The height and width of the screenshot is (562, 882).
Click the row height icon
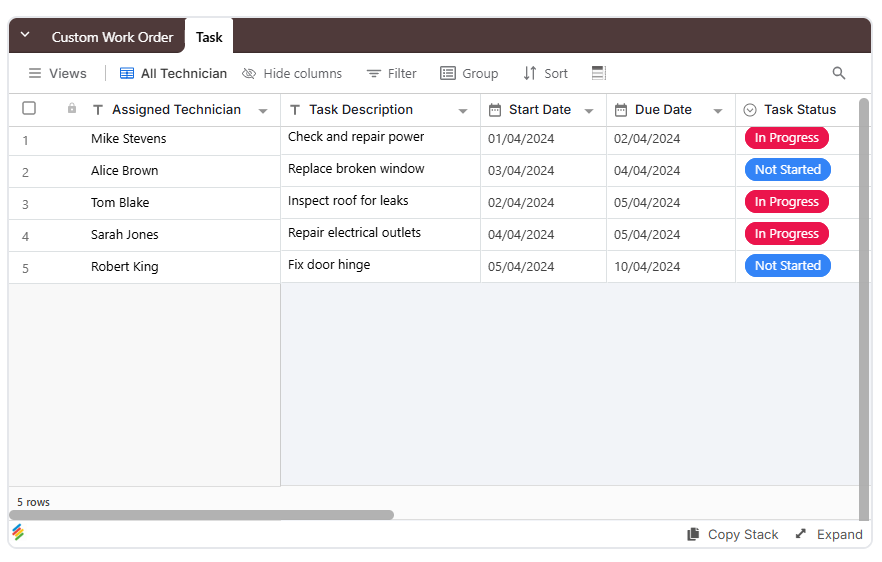pos(598,73)
